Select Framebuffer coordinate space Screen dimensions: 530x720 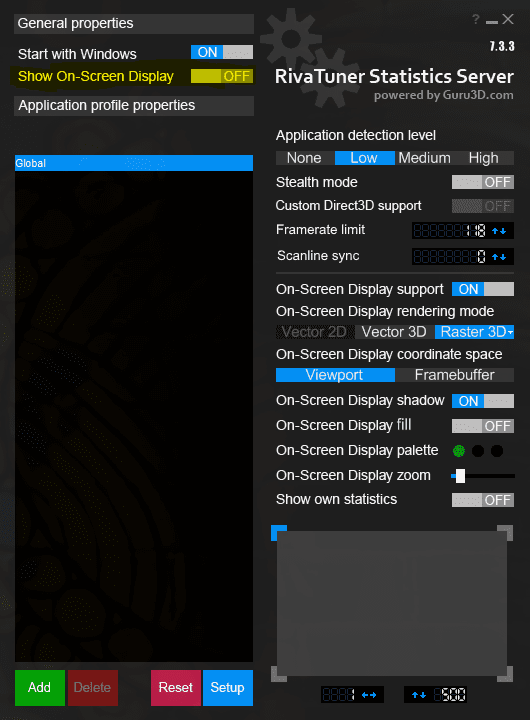coord(454,375)
